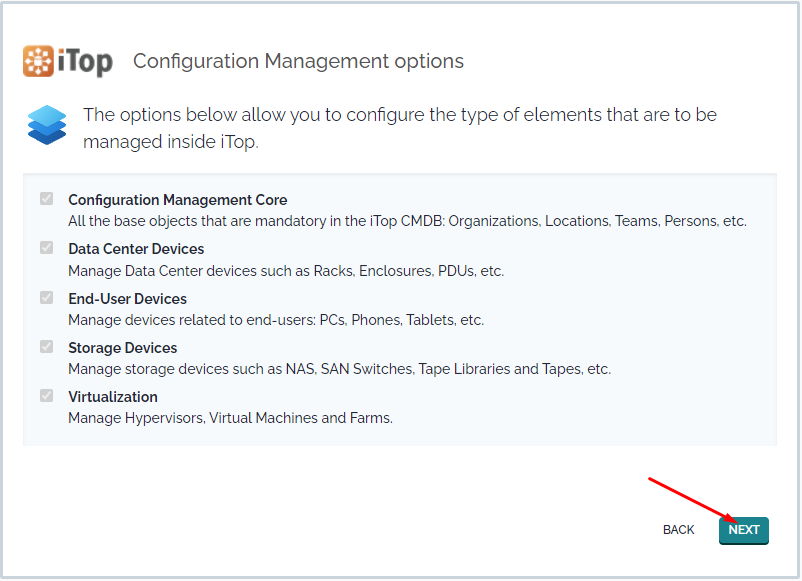This screenshot has height=581, width=802.
Task: Toggle the Data Center Devices checkbox
Action: tap(47, 248)
